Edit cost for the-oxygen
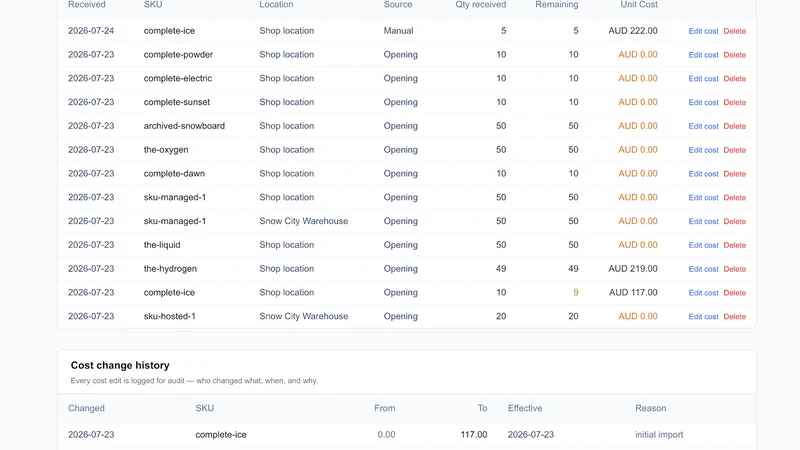Screen dimensions: 800x450 703,150
